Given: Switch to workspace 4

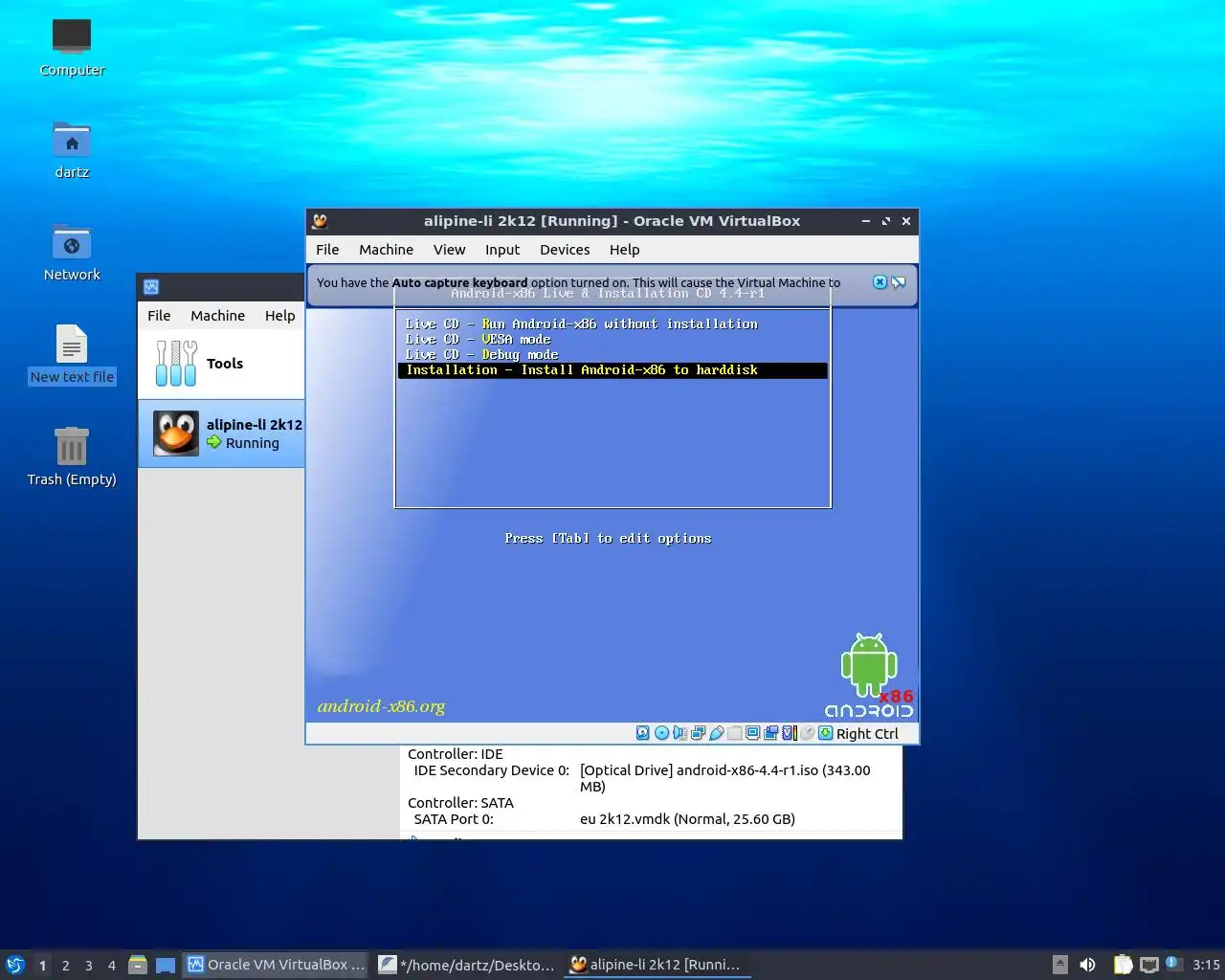Looking at the screenshot, I should (111, 965).
